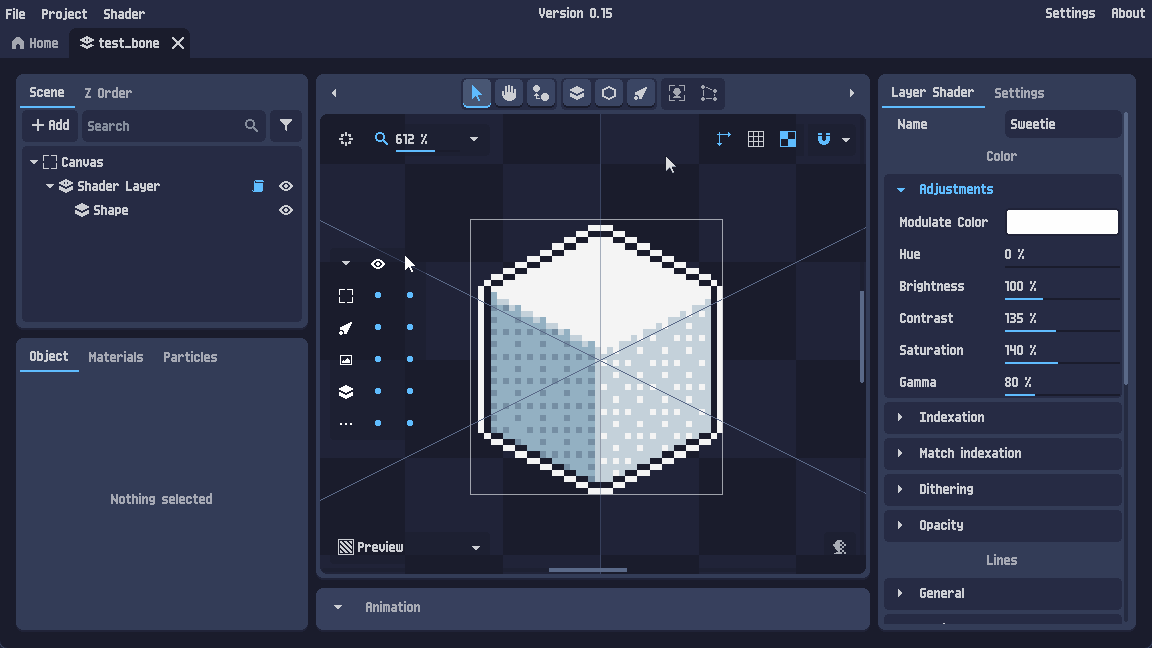Click the Modulate Color white swatch
1152x648 pixels.
1062,221
